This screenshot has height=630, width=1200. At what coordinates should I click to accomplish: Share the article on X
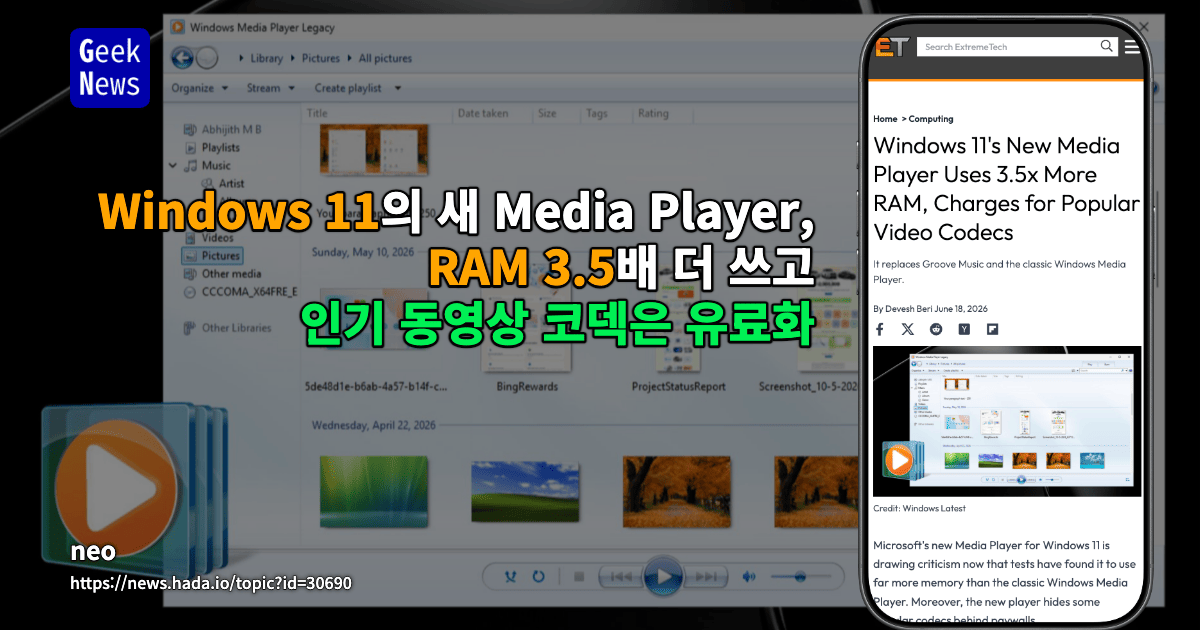[x=907, y=329]
